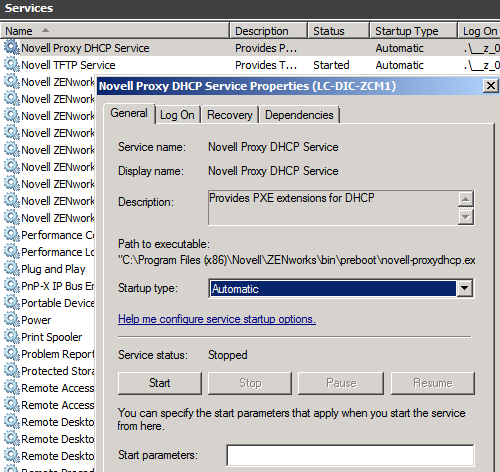This screenshot has height=472, width=500.
Task: Click the path to executable text
Action: click(x=297, y=260)
